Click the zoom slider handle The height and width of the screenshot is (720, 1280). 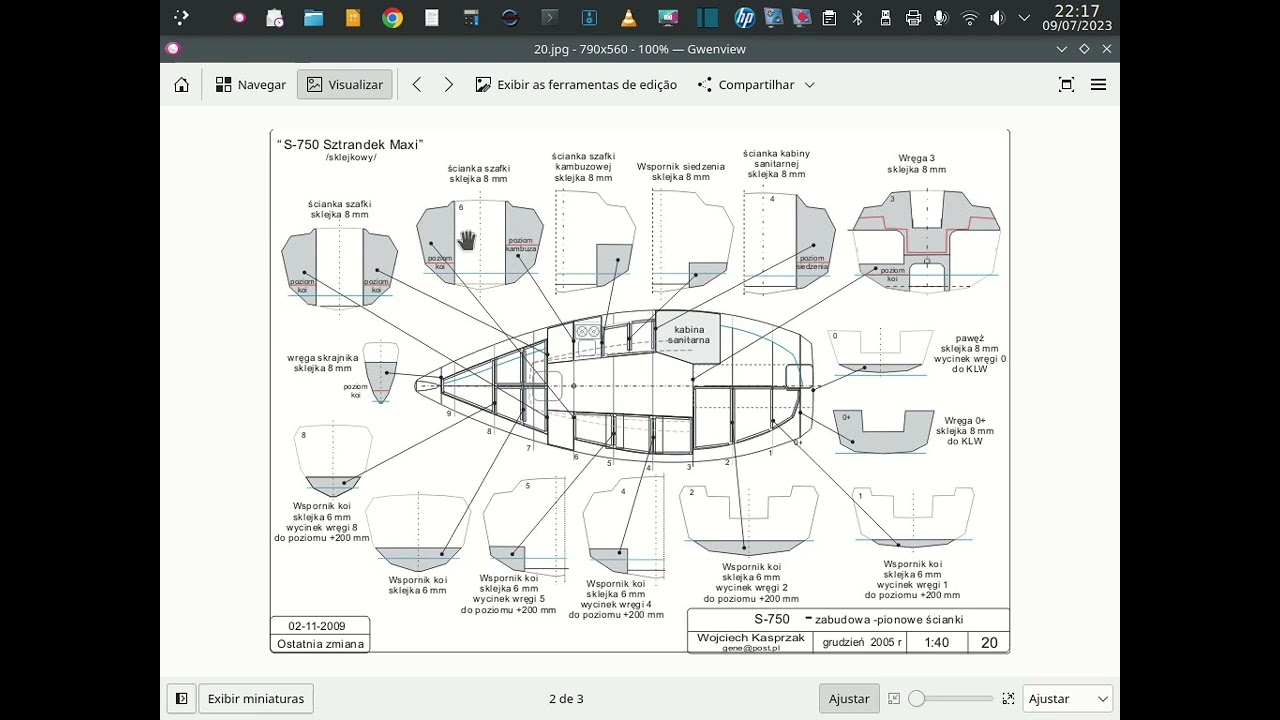point(916,699)
